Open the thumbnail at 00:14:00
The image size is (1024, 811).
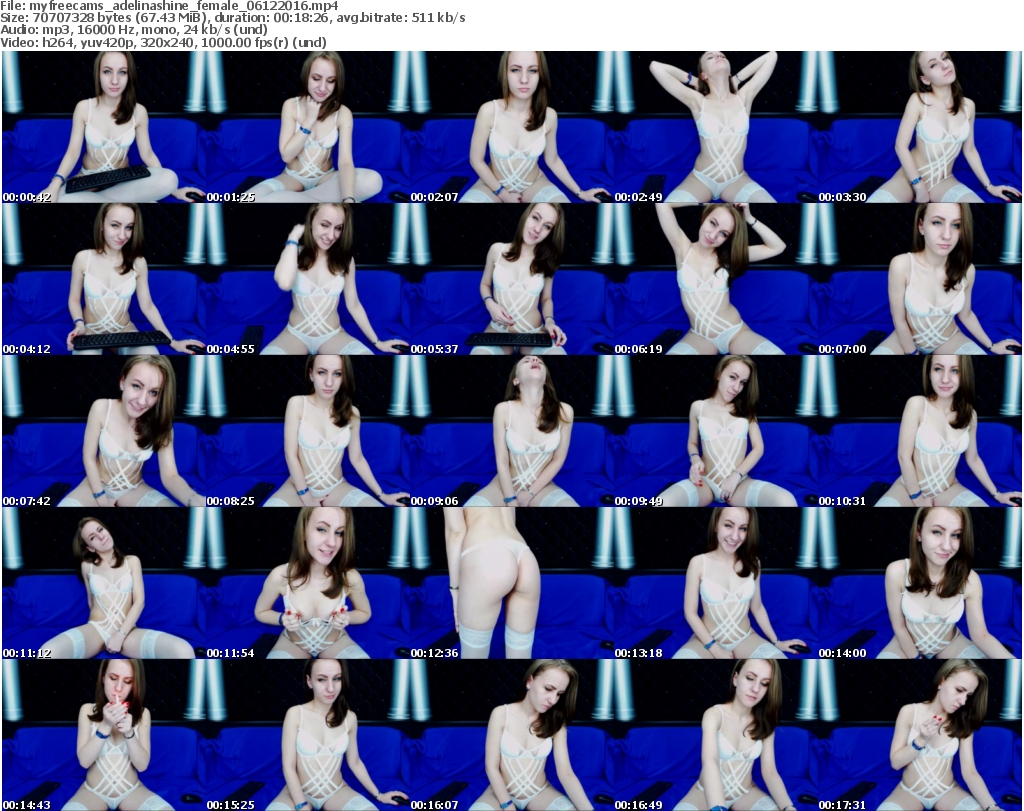pos(919,583)
